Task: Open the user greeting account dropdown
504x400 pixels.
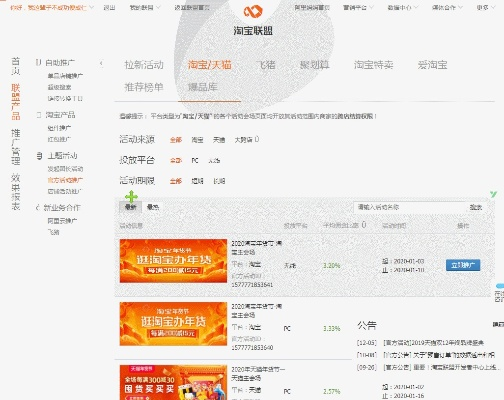Action: click(52, 7)
